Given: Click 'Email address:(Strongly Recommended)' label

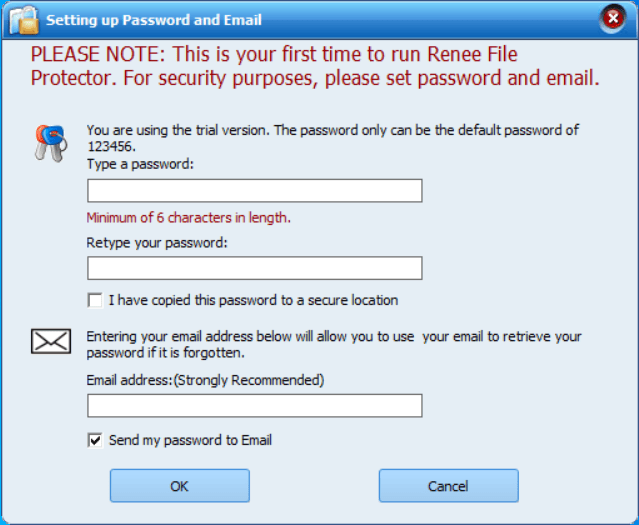Looking at the screenshot, I should click(205, 380).
